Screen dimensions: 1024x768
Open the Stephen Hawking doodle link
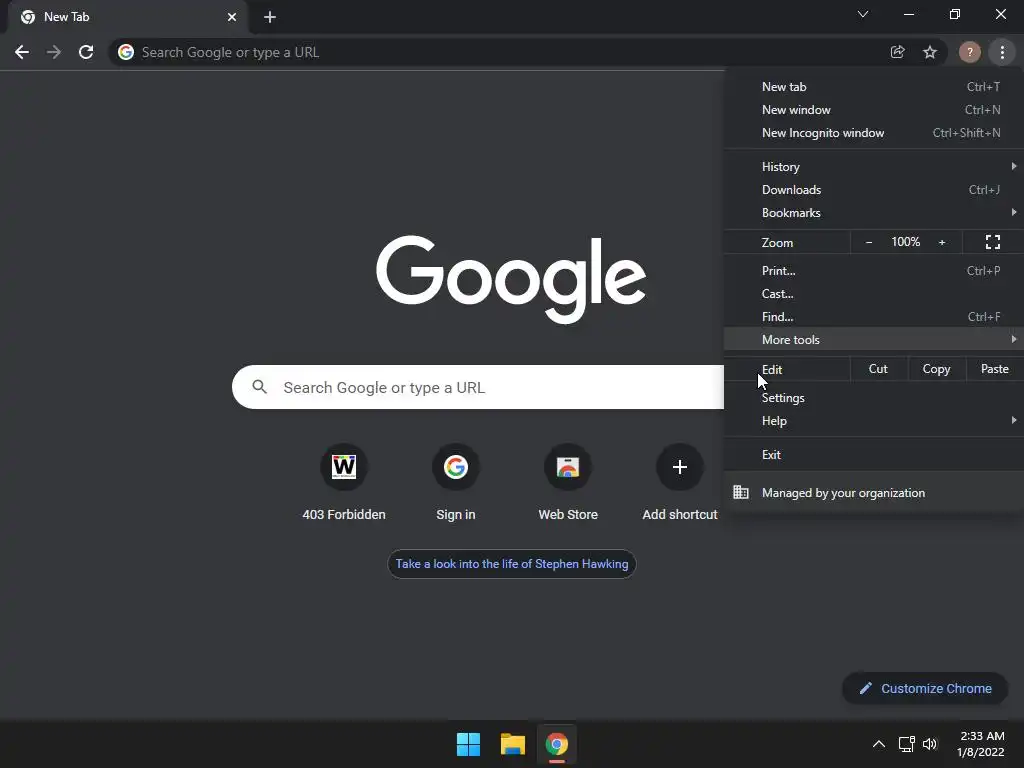(x=511, y=564)
